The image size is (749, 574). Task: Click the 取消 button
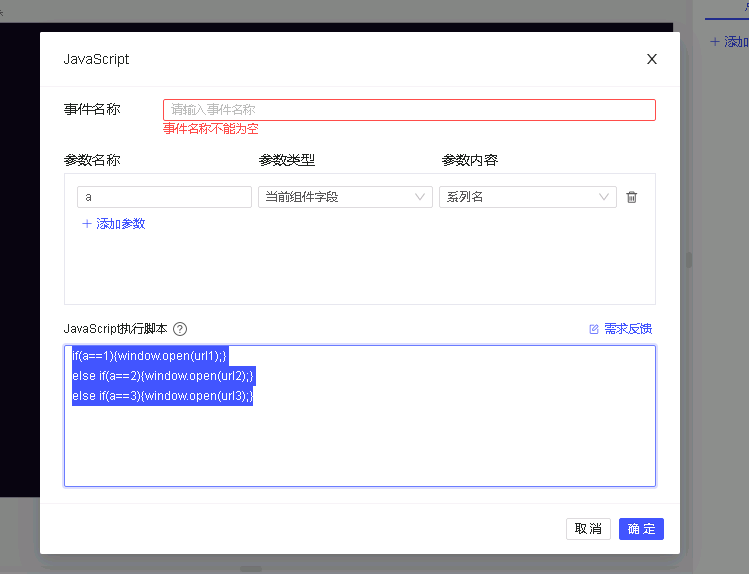pyautogui.click(x=588, y=529)
